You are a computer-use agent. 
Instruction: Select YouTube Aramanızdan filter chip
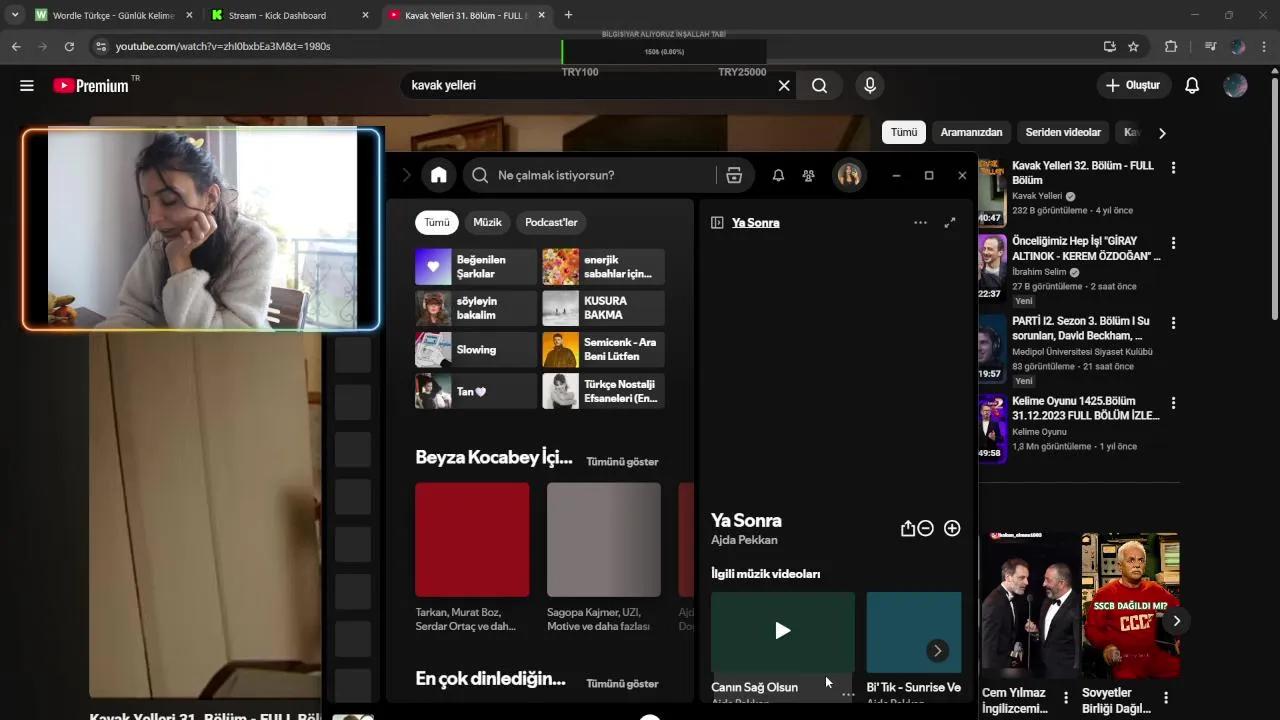(x=971, y=132)
